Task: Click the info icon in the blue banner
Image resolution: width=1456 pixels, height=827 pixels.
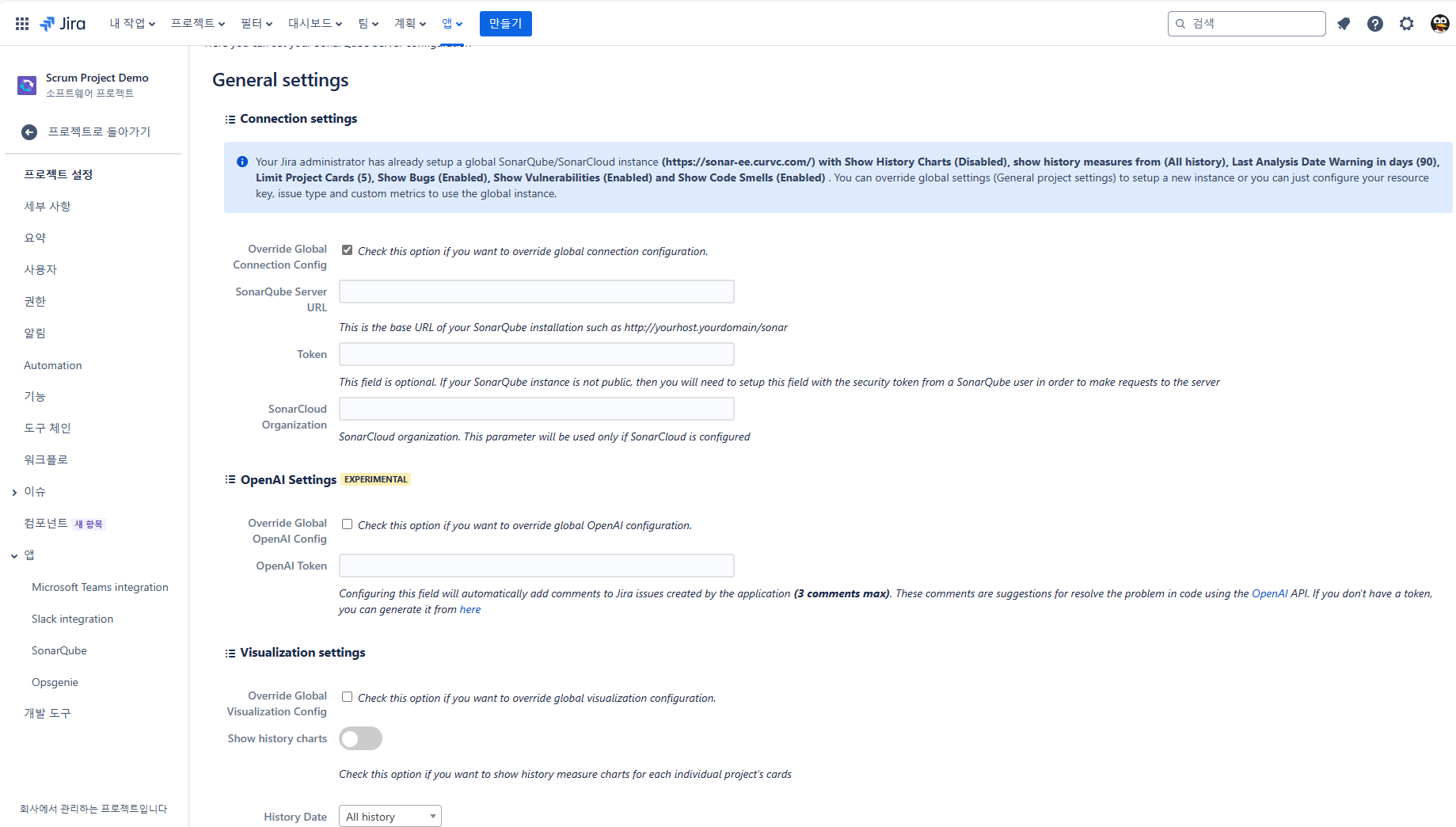Action: click(242, 162)
